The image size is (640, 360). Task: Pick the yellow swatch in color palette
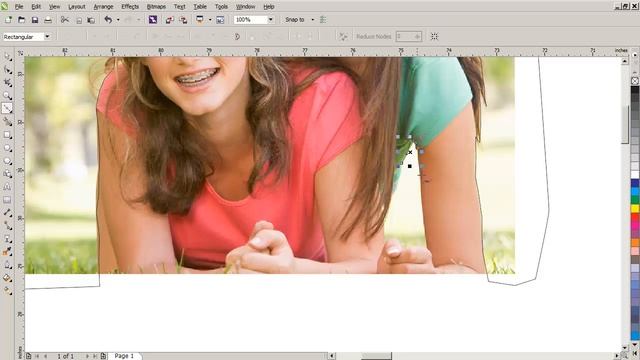635,209
